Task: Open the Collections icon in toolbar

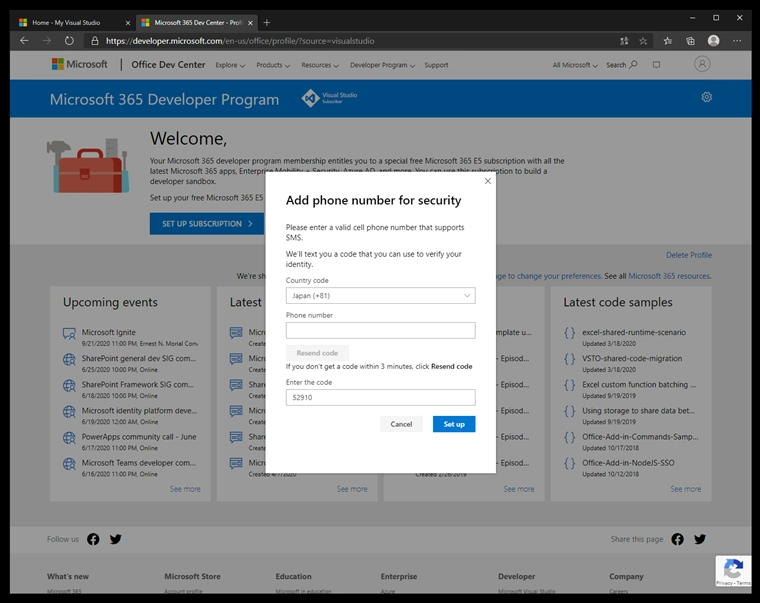Action: click(690, 41)
